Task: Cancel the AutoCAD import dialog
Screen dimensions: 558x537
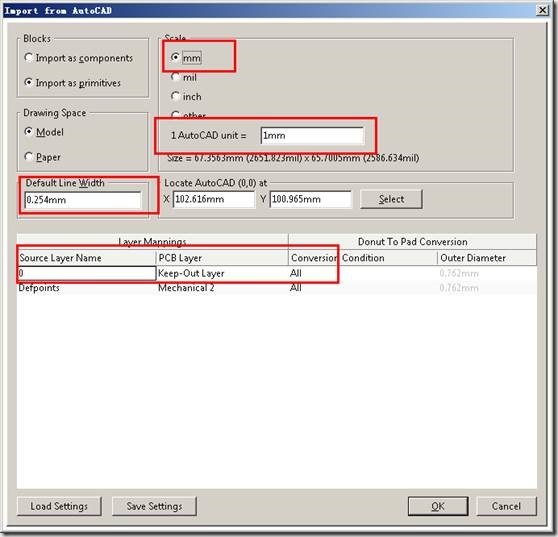Action: 506,506
